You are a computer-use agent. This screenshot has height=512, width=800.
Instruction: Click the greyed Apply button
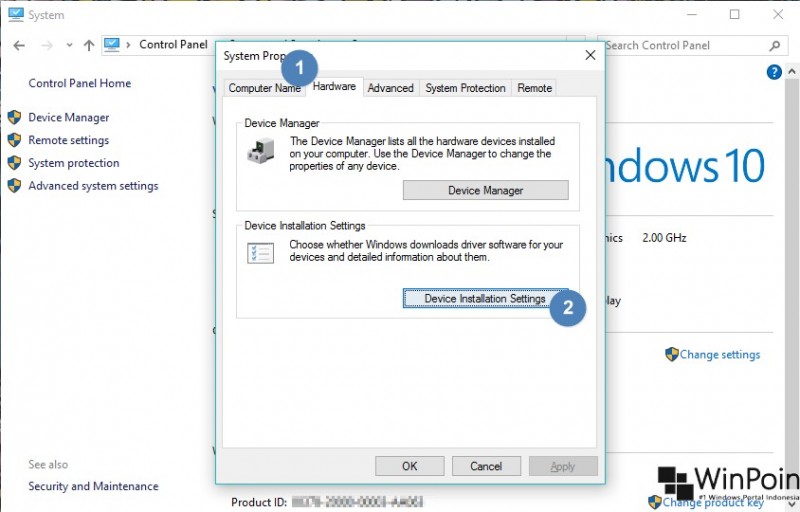[x=563, y=466]
